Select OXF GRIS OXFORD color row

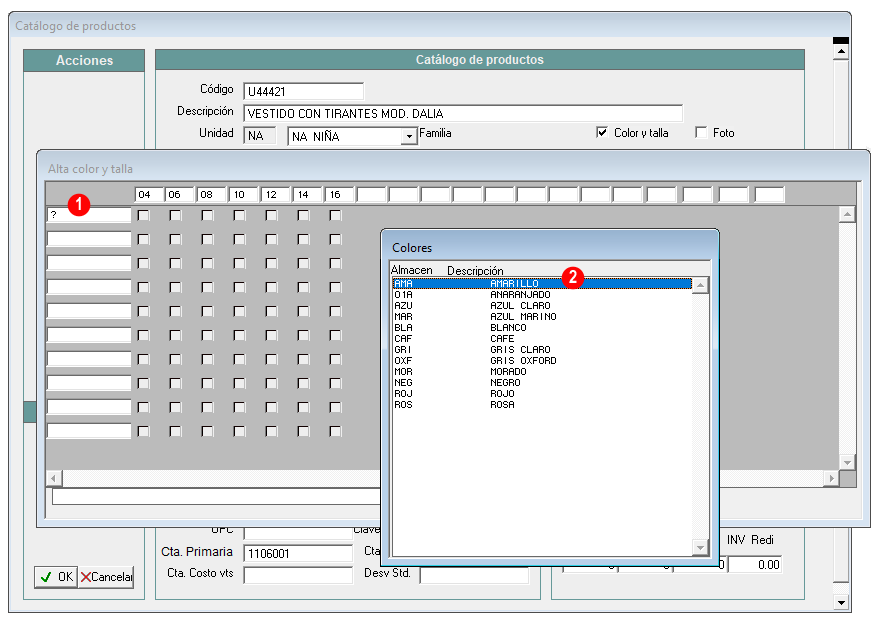tap(542, 361)
